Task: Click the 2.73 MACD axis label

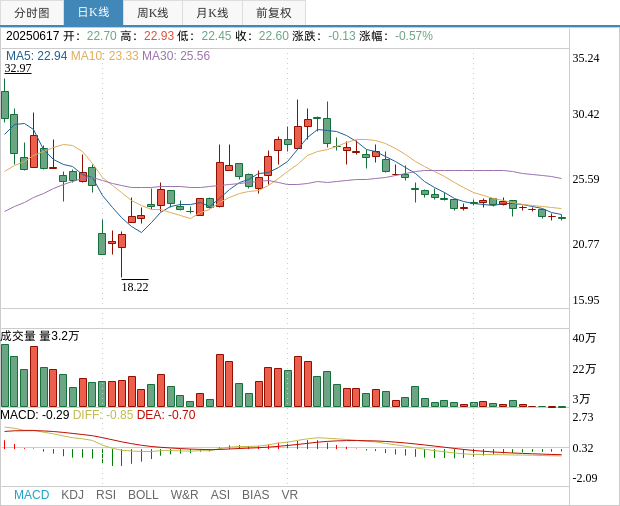Action: 583,417
